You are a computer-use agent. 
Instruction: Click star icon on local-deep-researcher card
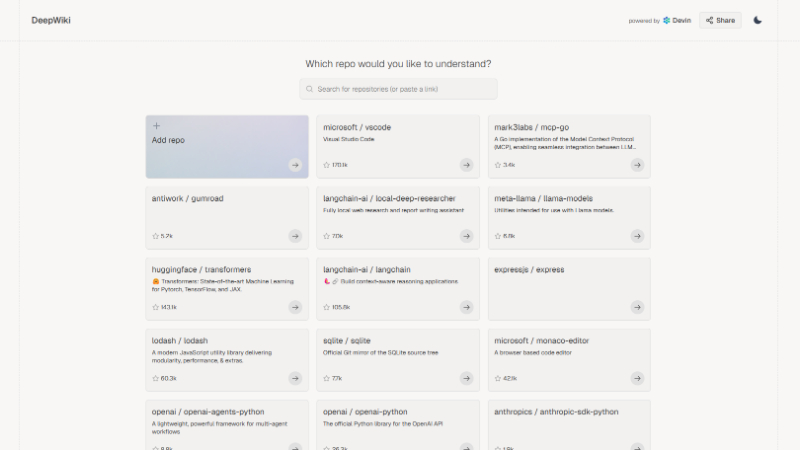(x=327, y=236)
